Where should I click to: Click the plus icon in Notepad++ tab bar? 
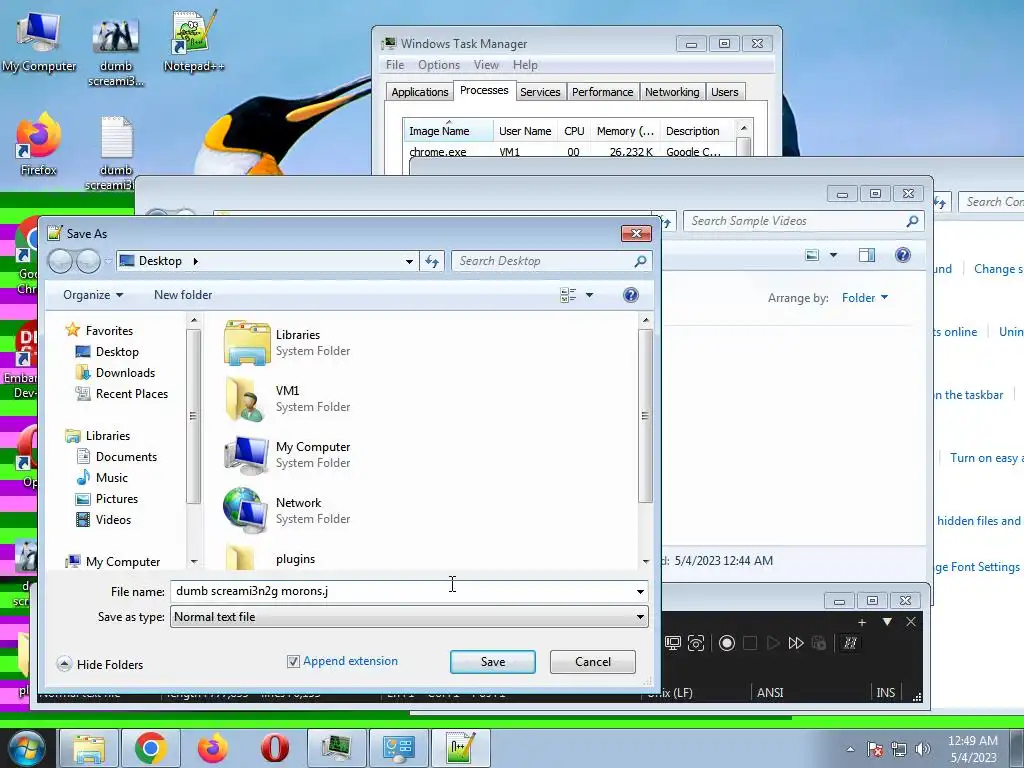tap(861, 622)
